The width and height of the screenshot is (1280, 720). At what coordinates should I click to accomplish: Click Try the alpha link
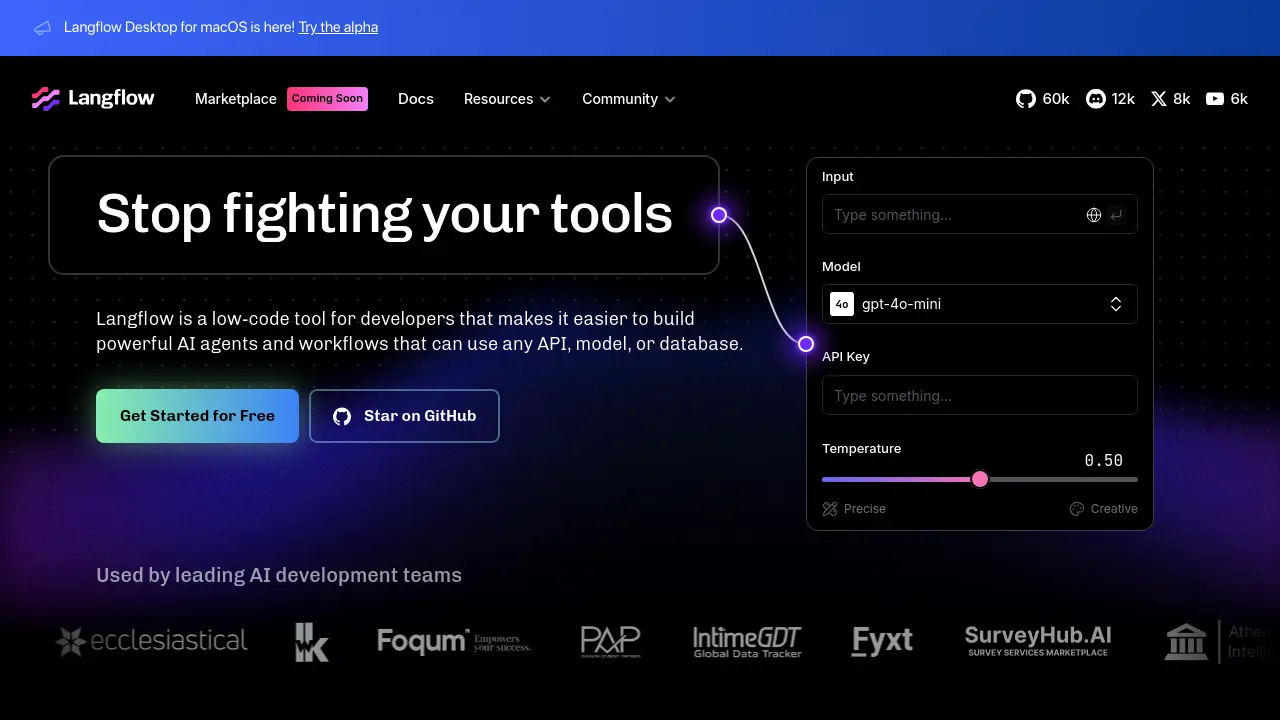[x=338, y=28]
